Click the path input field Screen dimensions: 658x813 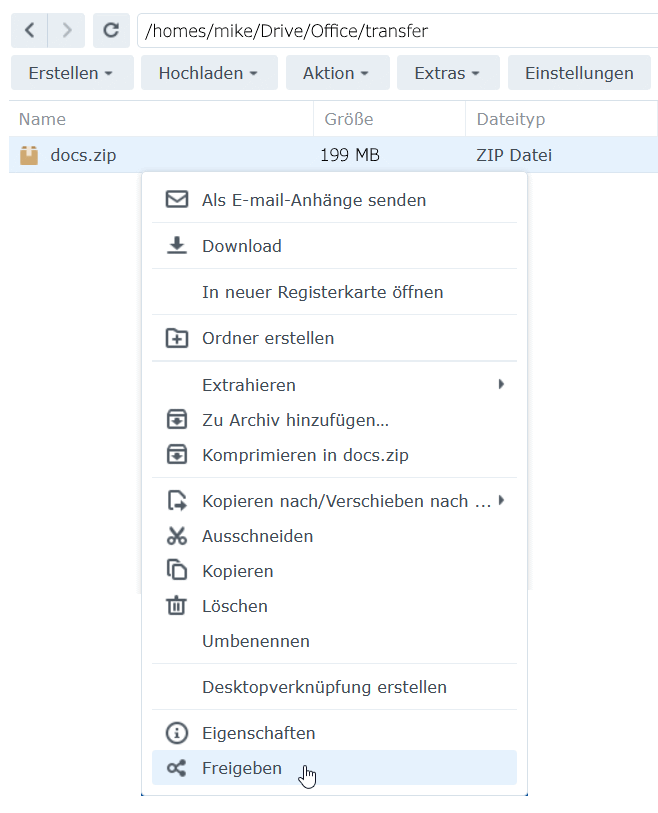pyautogui.click(x=400, y=30)
